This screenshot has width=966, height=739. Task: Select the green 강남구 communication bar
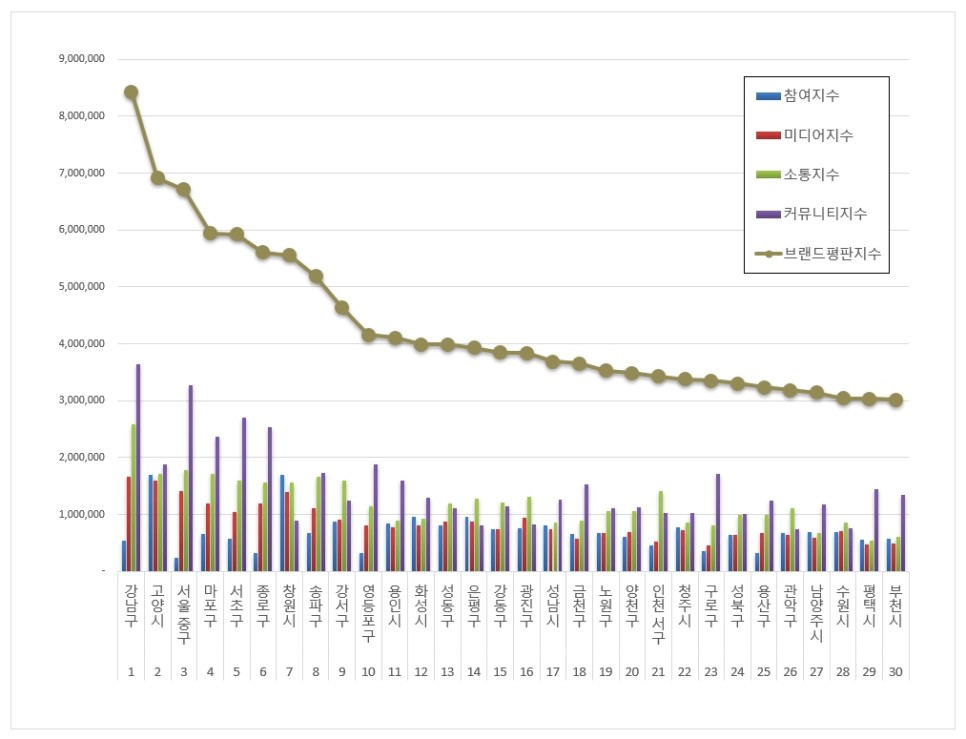(134, 498)
